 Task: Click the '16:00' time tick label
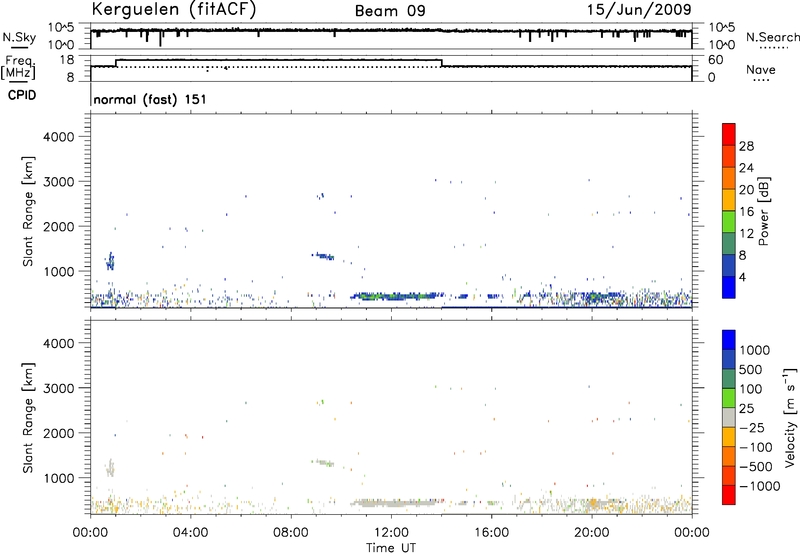point(491,533)
